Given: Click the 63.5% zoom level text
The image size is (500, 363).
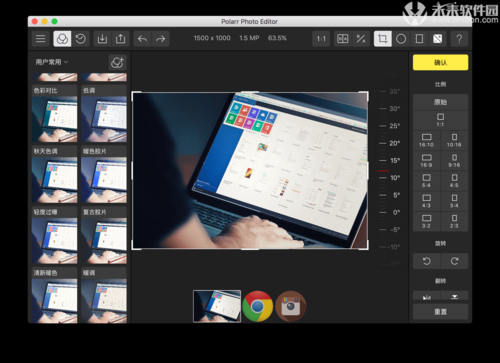Looking at the screenshot, I should point(277,38).
